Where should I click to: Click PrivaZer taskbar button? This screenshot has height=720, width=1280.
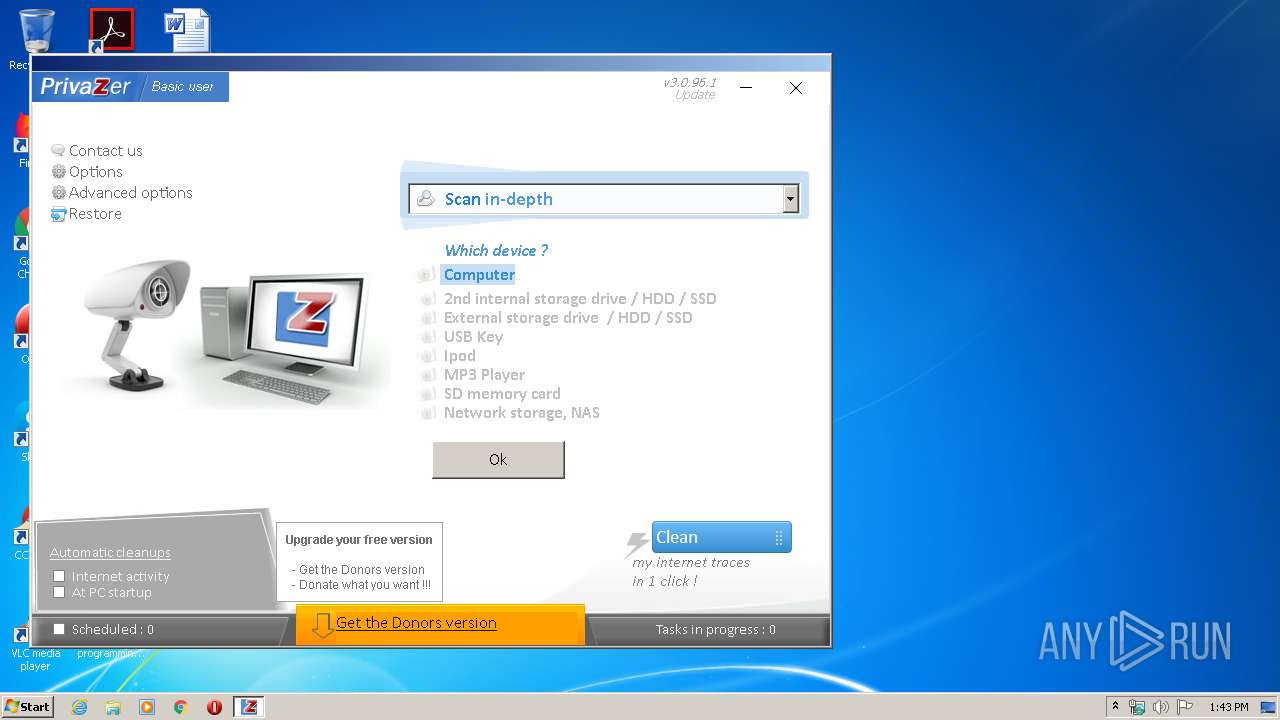tap(249, 707)
